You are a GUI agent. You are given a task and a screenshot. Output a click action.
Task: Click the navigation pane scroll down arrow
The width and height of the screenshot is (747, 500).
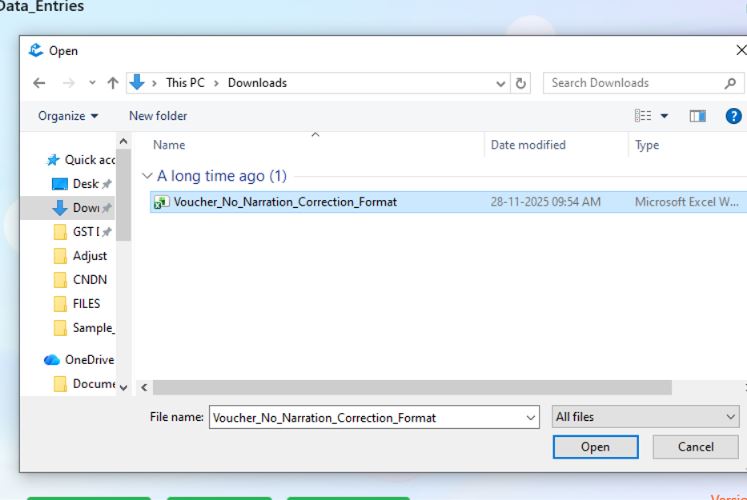pos(123,388)
